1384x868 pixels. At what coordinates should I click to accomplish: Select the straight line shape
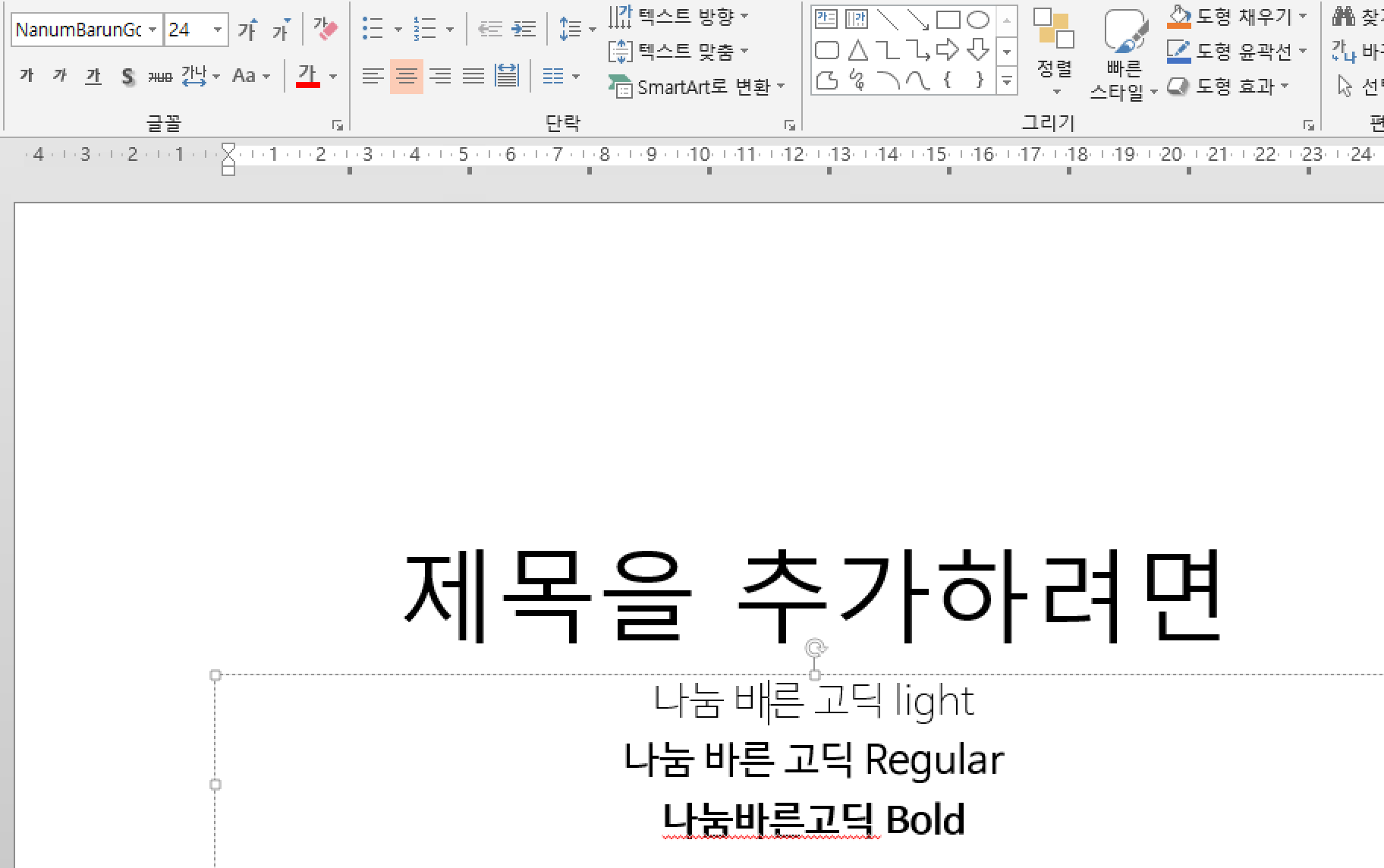tap(887, 19)
